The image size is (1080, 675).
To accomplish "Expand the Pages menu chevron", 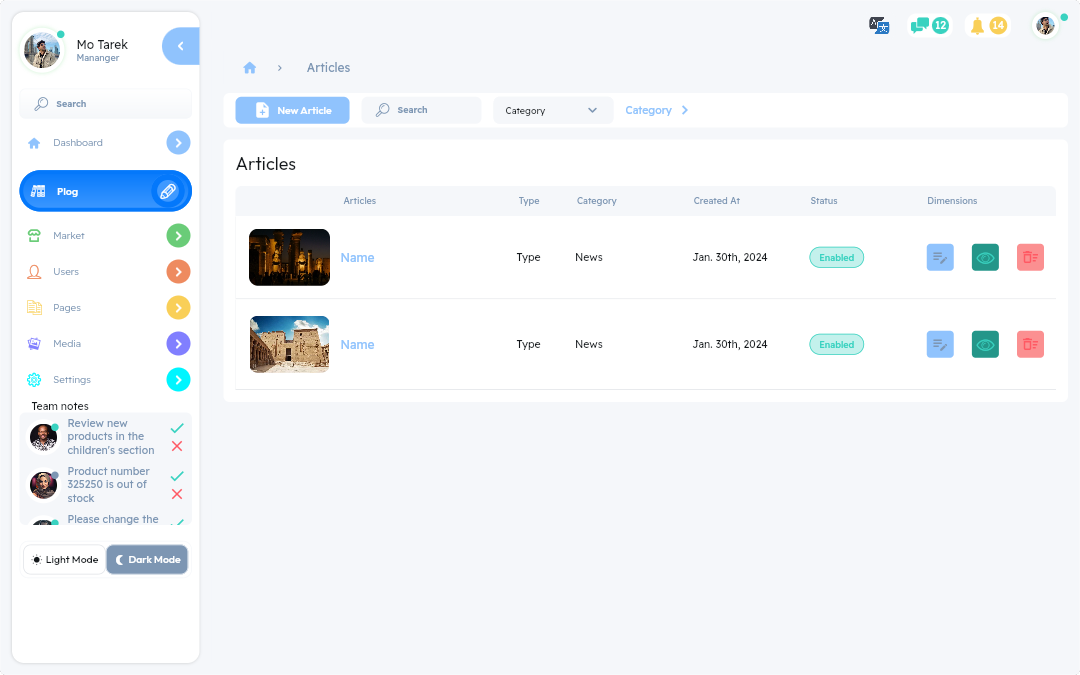I will tap(178, 307).
